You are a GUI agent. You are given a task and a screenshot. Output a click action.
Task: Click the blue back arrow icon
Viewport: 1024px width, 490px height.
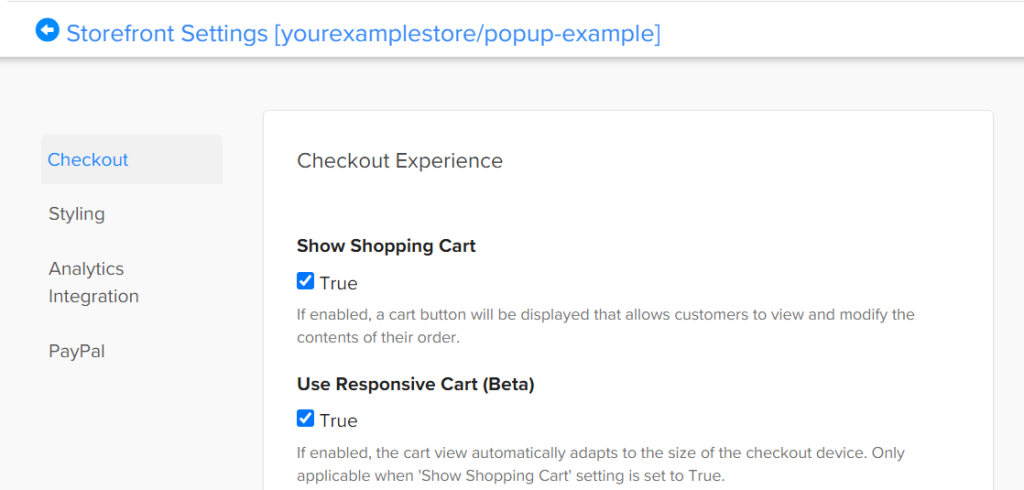pyautogui.click(x=48, y=31)
